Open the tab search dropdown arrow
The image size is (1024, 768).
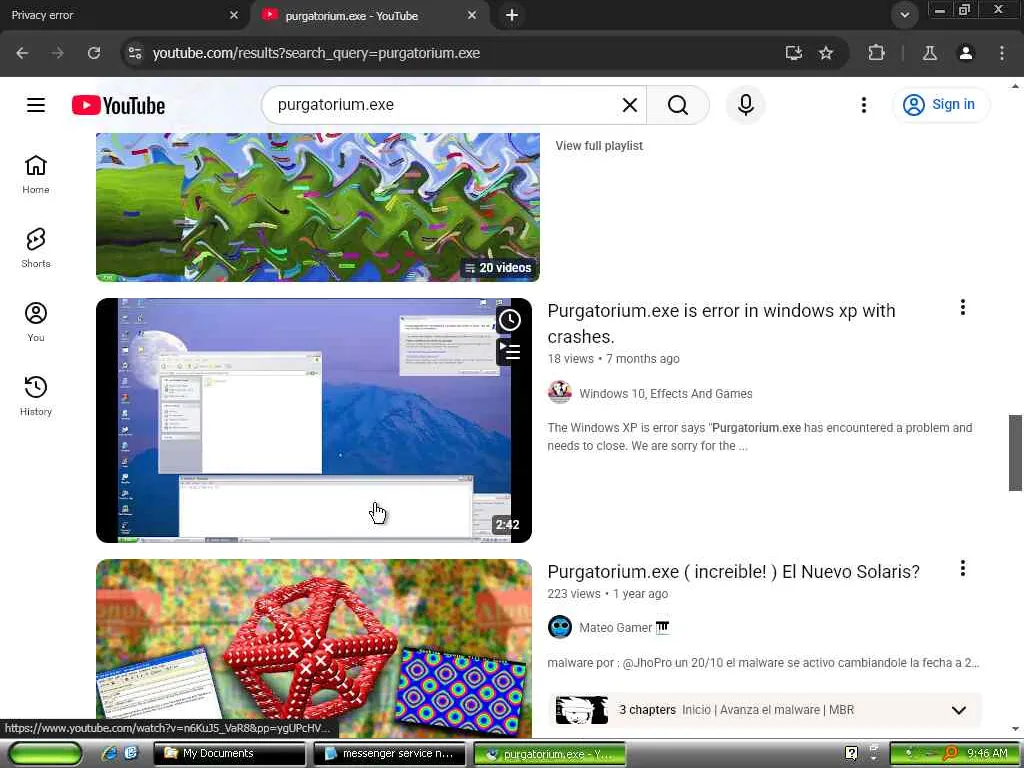pyautogui.click(x=904, y=14)
